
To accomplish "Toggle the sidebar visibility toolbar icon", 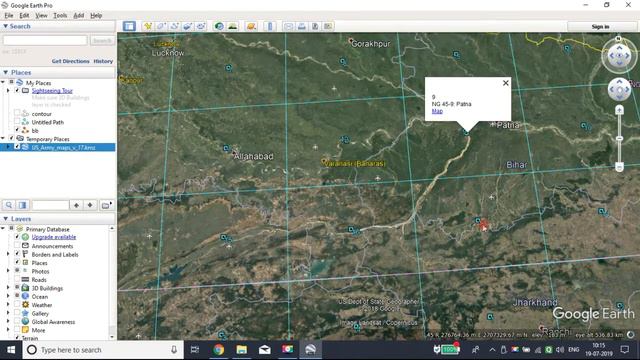I will [x=129, y=26].
